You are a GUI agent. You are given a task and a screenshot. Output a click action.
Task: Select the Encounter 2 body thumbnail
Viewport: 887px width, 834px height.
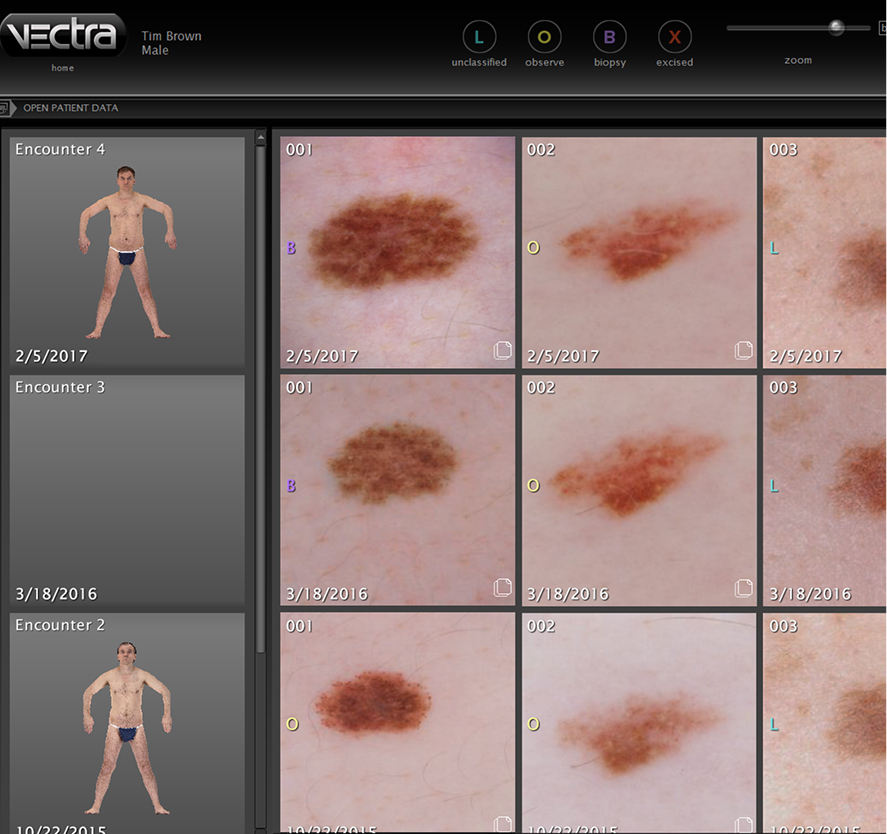(127, 725)
